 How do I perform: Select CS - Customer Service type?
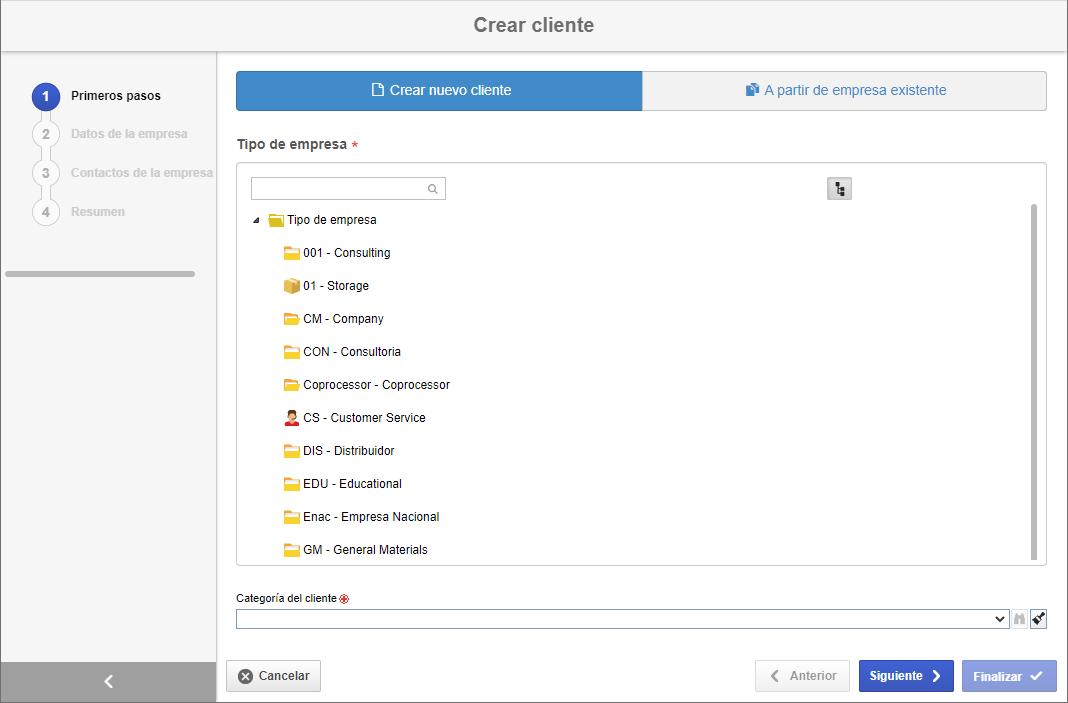pos(364,418)
